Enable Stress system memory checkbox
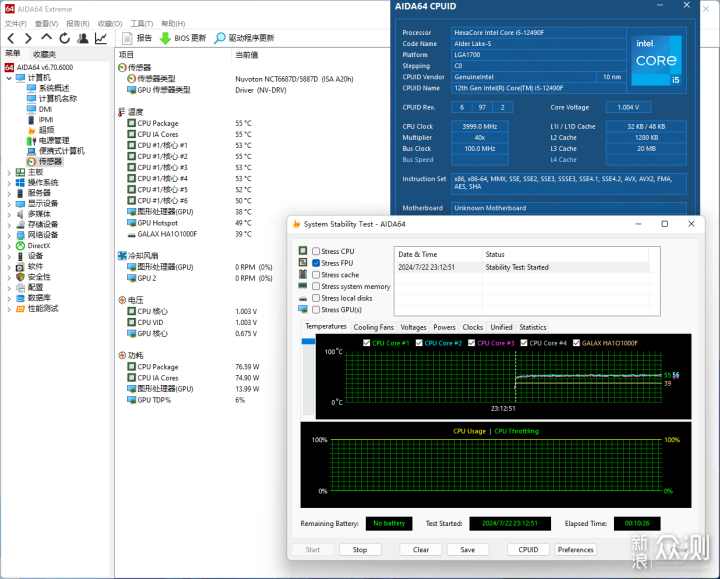 pyautogui.click(x=316, y=286)
